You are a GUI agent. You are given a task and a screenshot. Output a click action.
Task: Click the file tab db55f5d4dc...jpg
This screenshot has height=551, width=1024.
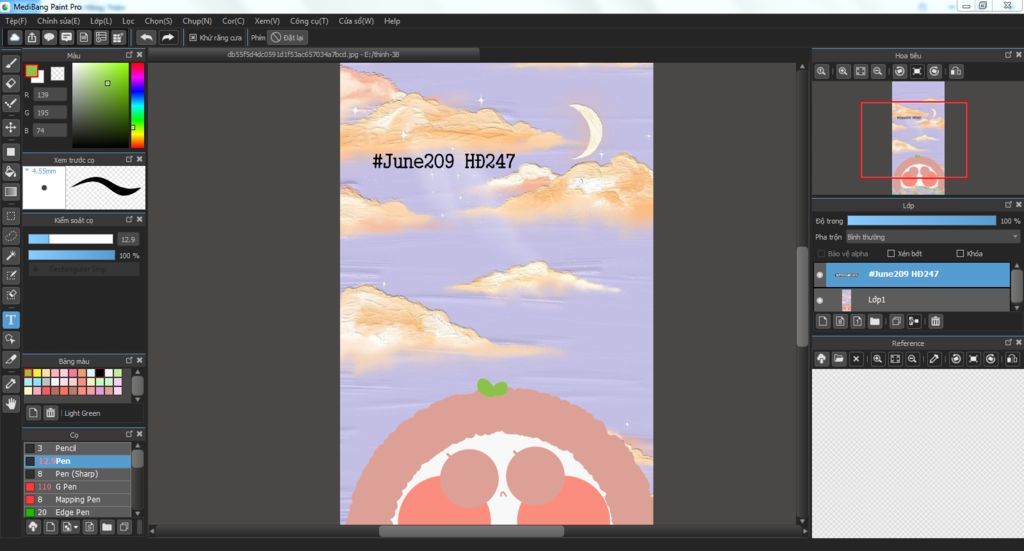313,54
